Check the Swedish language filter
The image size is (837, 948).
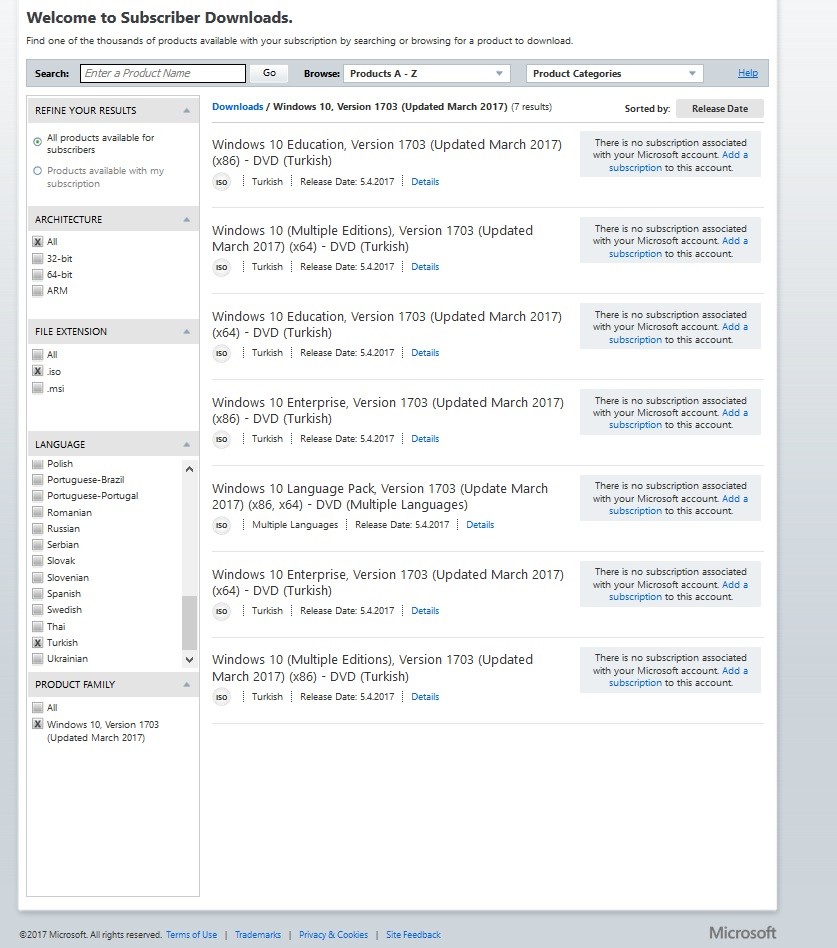click(x=37, y=609)
